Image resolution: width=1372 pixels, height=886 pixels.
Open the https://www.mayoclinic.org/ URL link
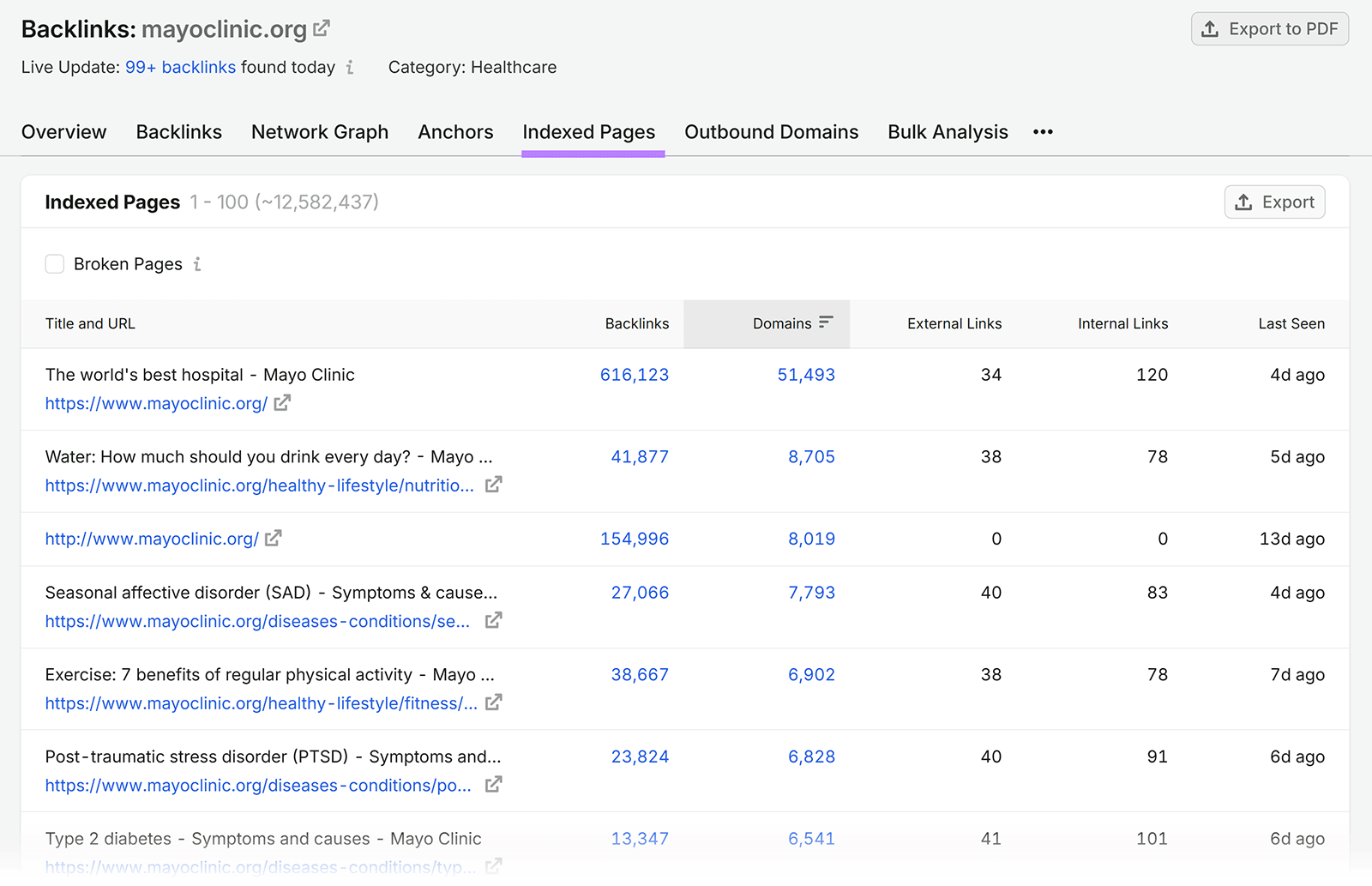156,403
